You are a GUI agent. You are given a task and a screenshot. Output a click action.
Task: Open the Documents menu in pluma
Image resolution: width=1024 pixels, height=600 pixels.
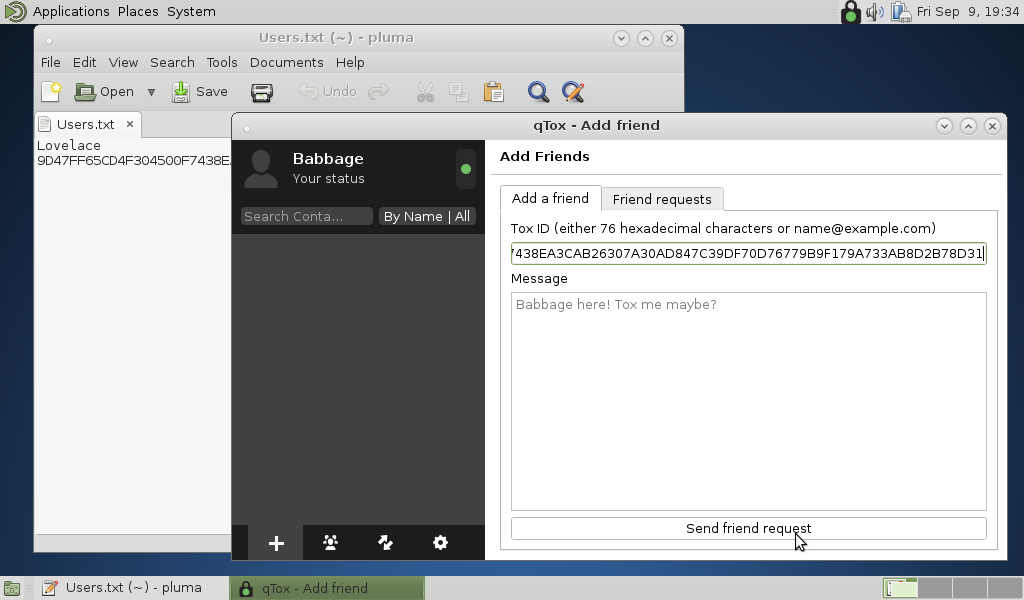286,62
